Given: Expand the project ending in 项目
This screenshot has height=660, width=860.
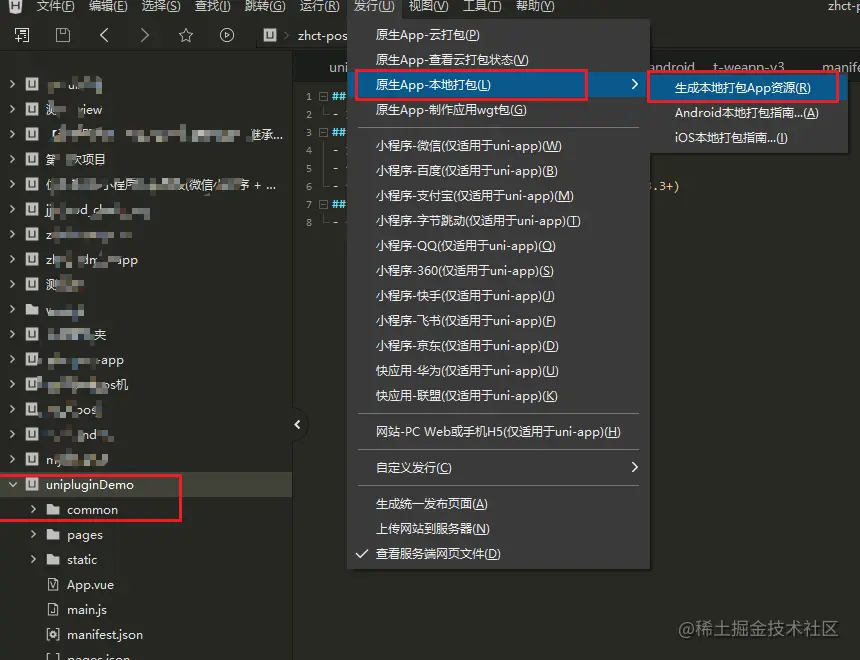Looking at the screenshot, I should coord(12,159).
